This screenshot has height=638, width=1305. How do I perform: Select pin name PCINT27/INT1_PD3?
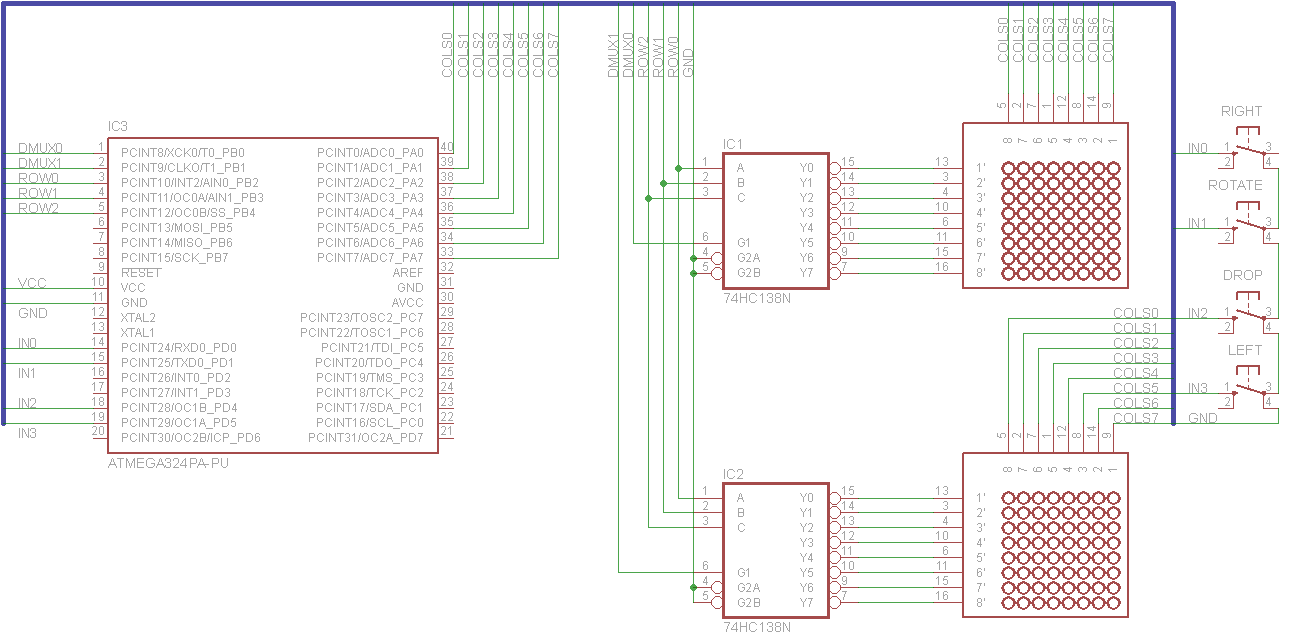pos(176,392)
